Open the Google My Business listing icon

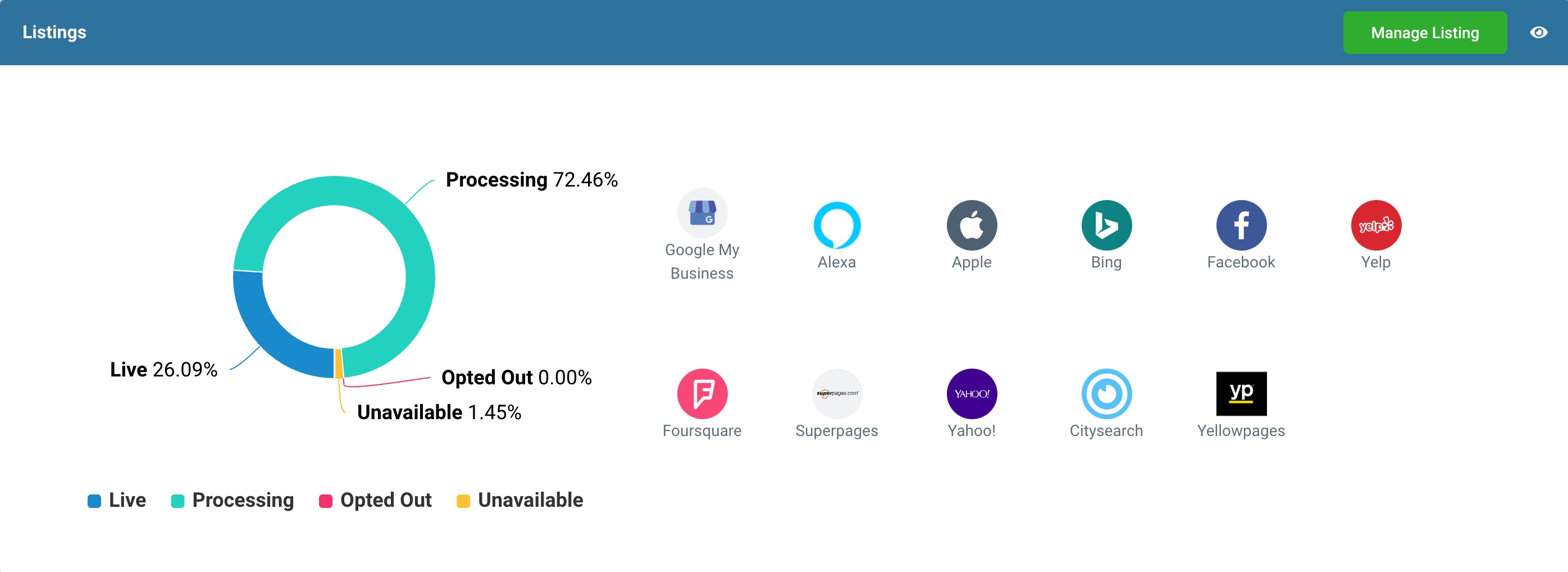pyautogui.click(x=702, y=212)
